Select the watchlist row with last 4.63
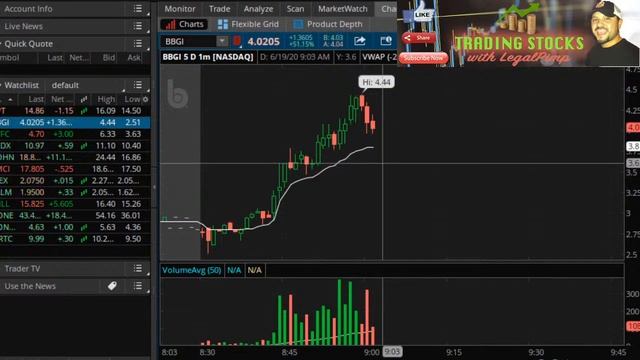The image size is (640, 360). click(75, 227)
